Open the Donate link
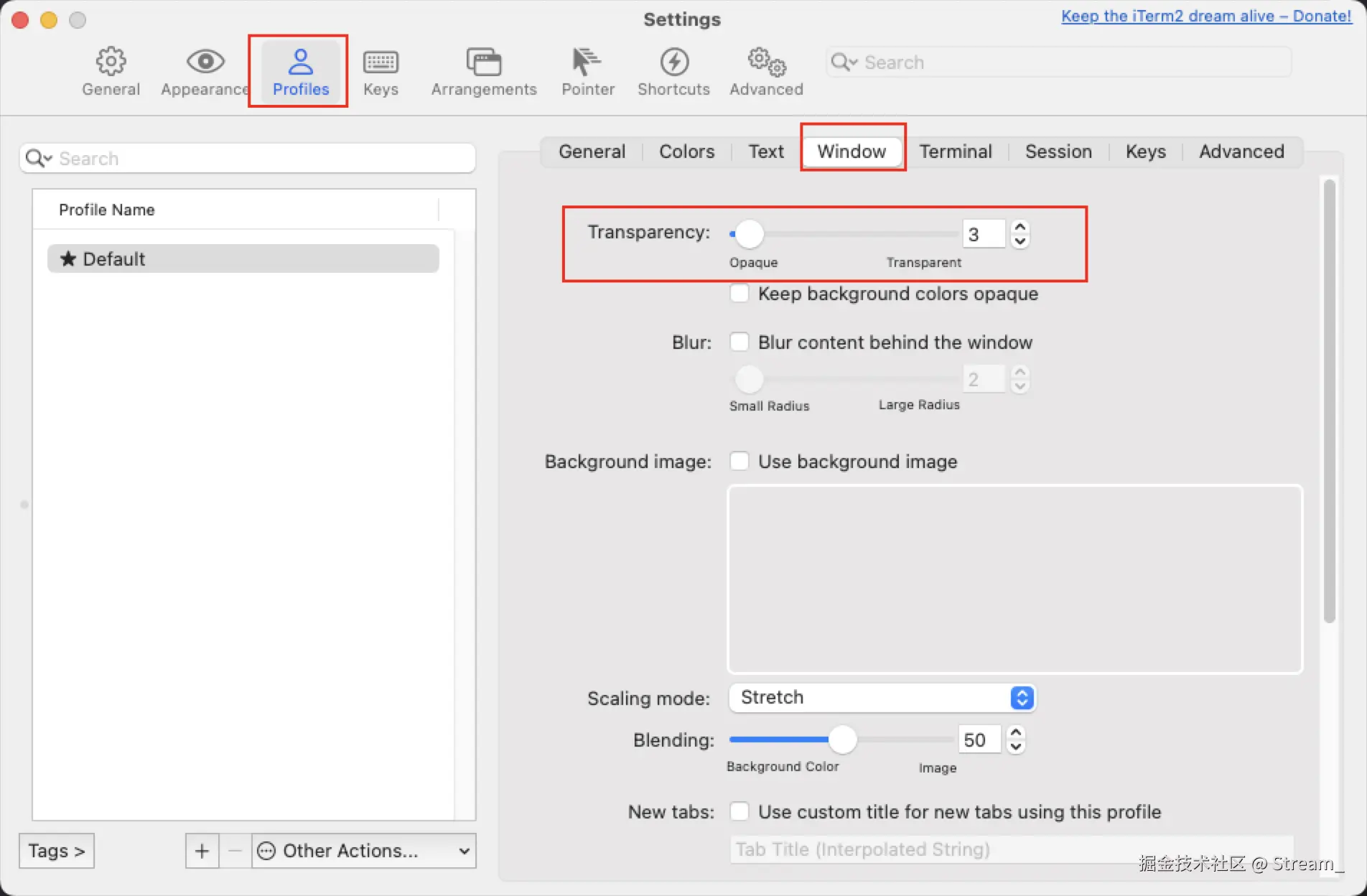 point(1206,16)
